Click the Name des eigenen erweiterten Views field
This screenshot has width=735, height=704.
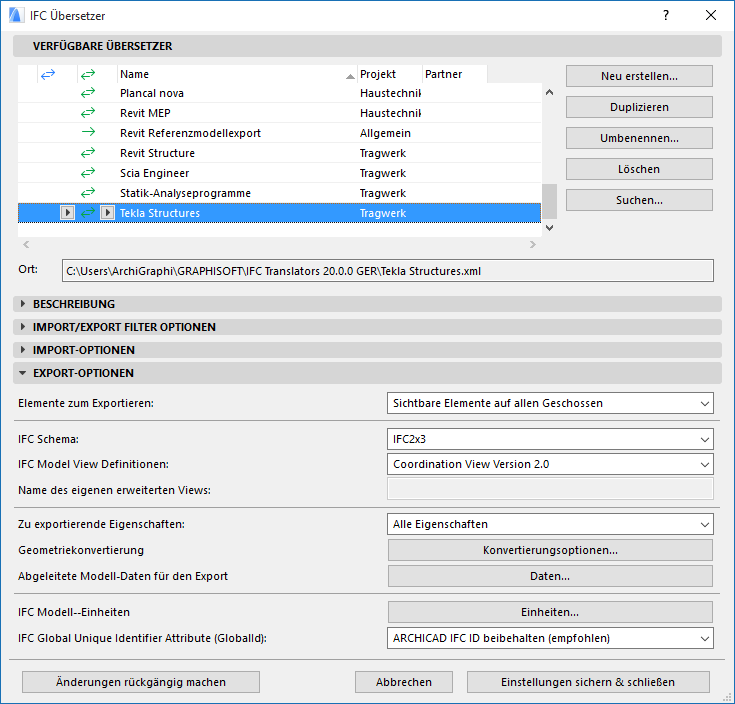(x=550, y=489)
